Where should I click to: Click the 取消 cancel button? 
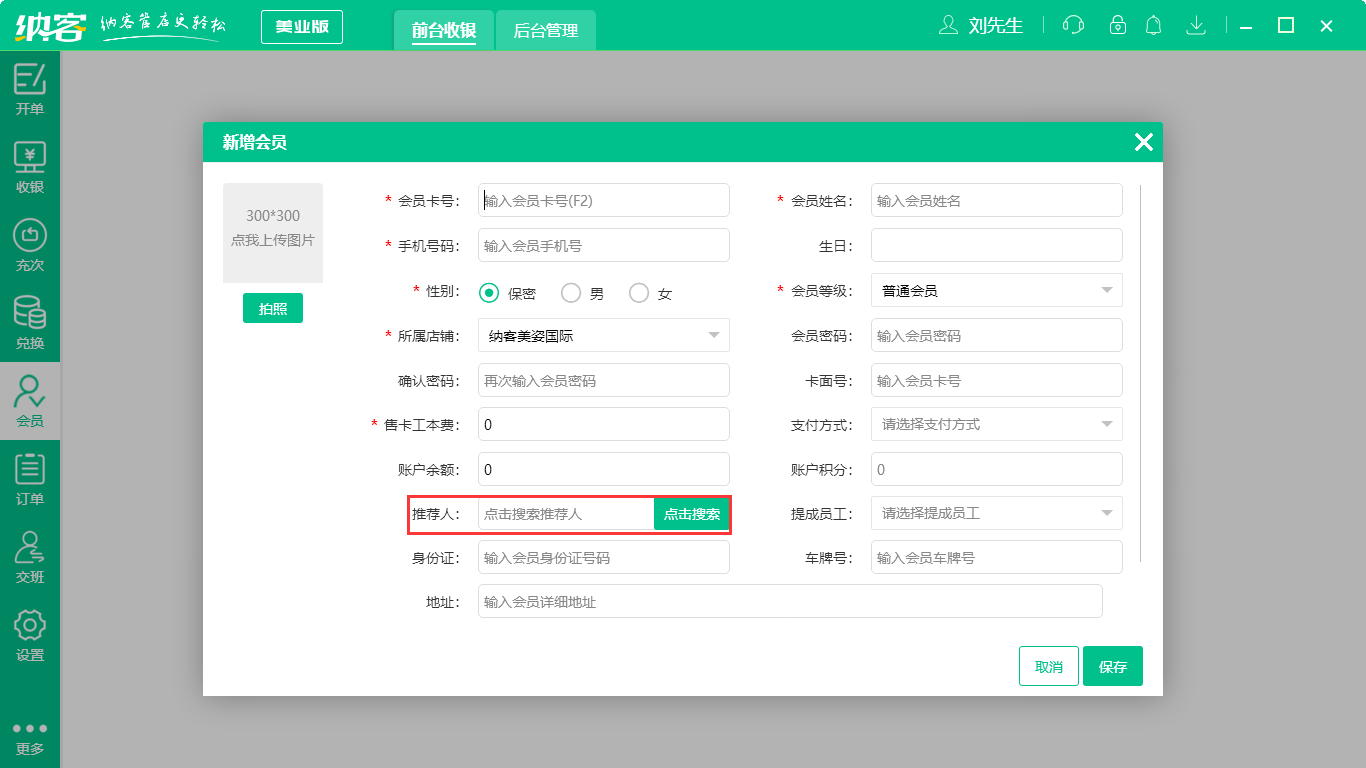(x=1049, y=666)
